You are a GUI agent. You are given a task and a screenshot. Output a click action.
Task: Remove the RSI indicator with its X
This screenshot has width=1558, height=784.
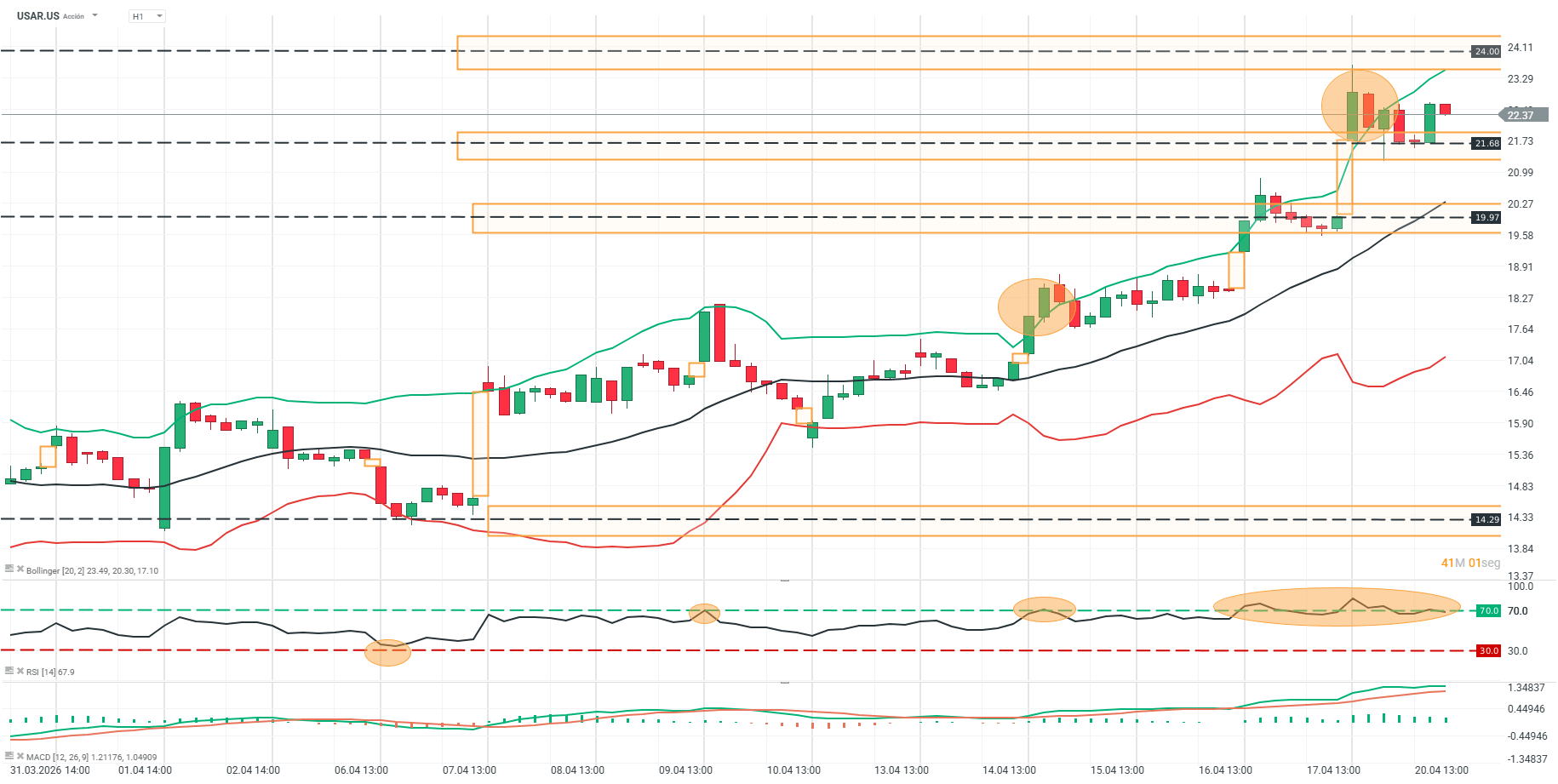click(20, 671)
